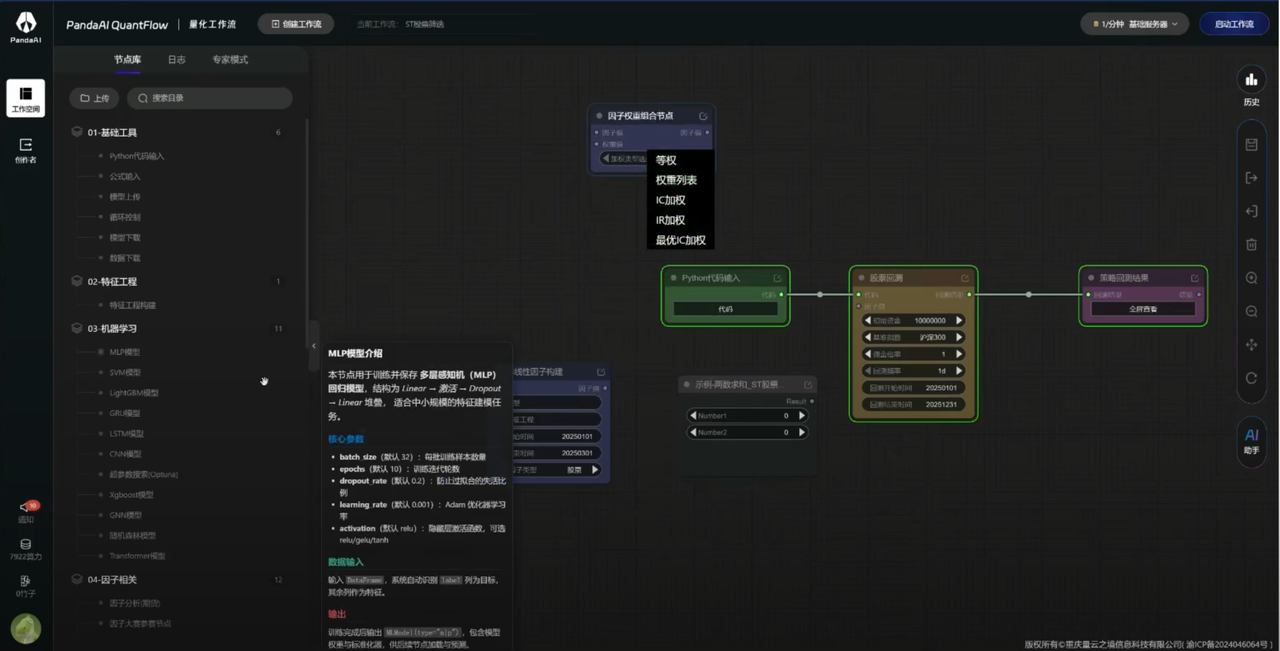Screen dimensions: 1280x651
Task: Increase 初始资金 value with right arrow
Action: [x=959, y=321]
